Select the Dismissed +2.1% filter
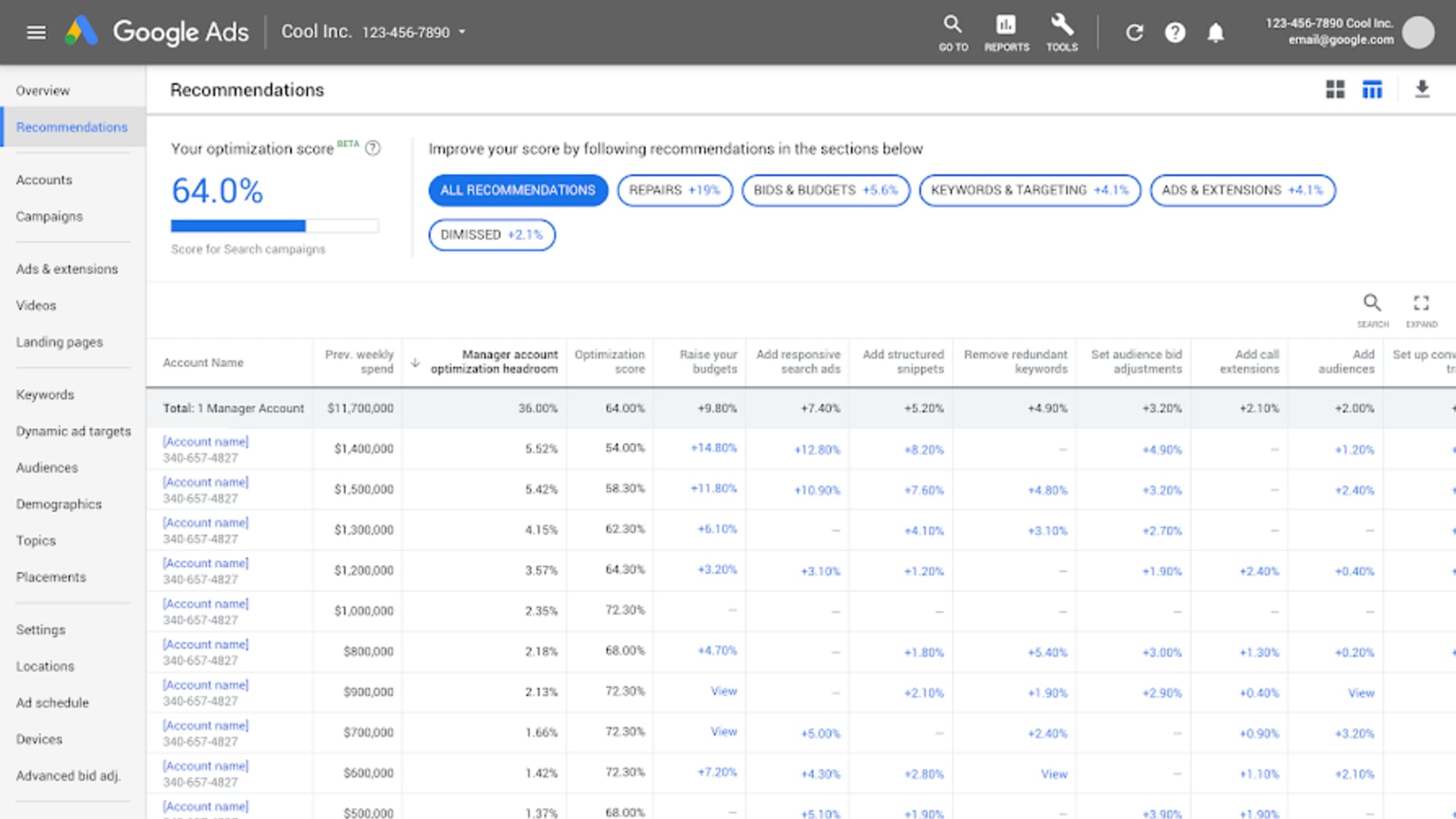 coord(491,234)
